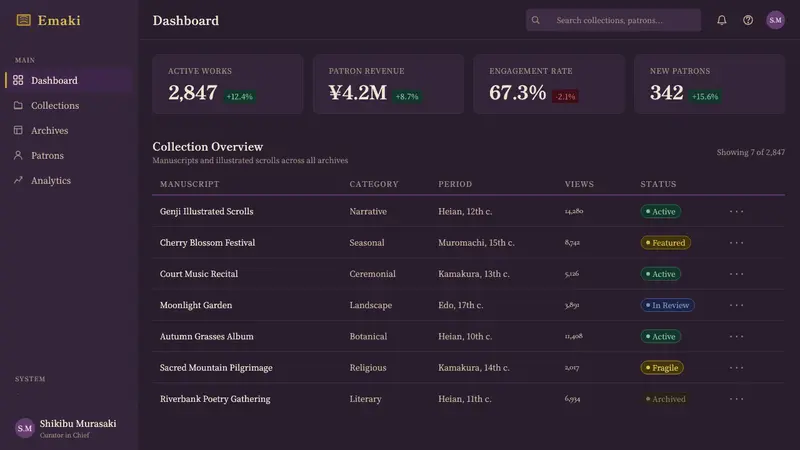Open the SM profile avatar in header
The image size is (800, 450).
coord(775,20)
